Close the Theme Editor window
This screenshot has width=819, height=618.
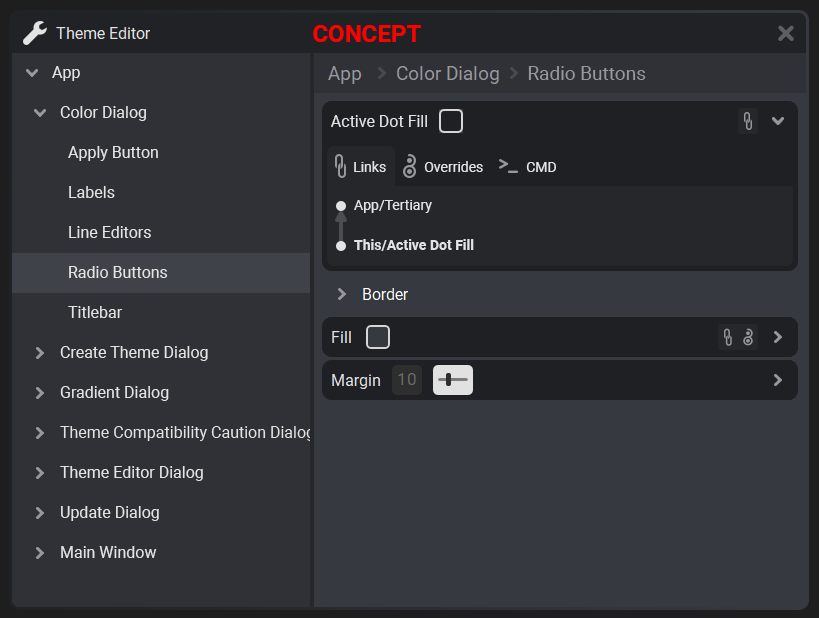[786, 33]
